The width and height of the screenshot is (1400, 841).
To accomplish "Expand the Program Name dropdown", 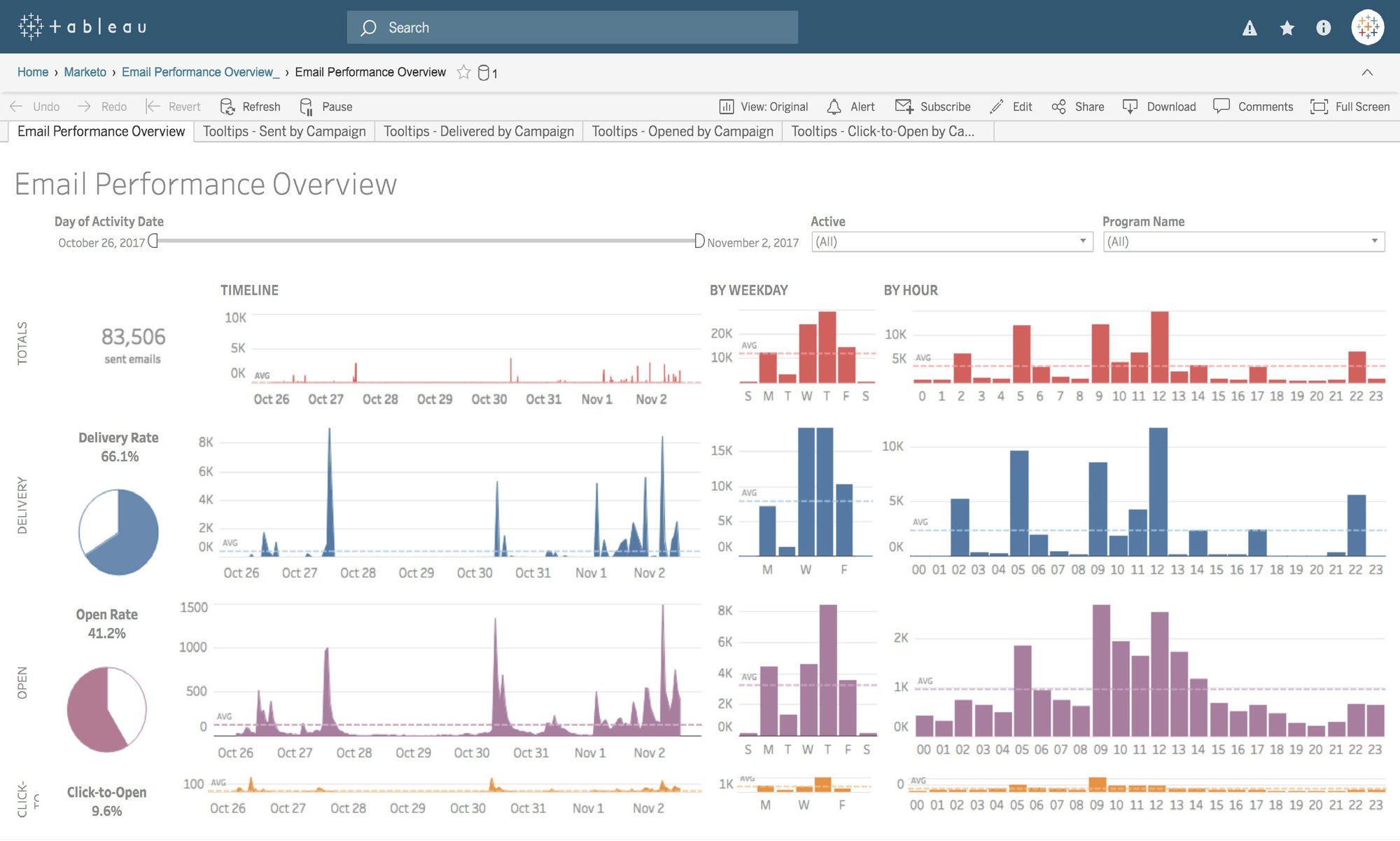I will pyautogui.click(x=1374, y=242).
